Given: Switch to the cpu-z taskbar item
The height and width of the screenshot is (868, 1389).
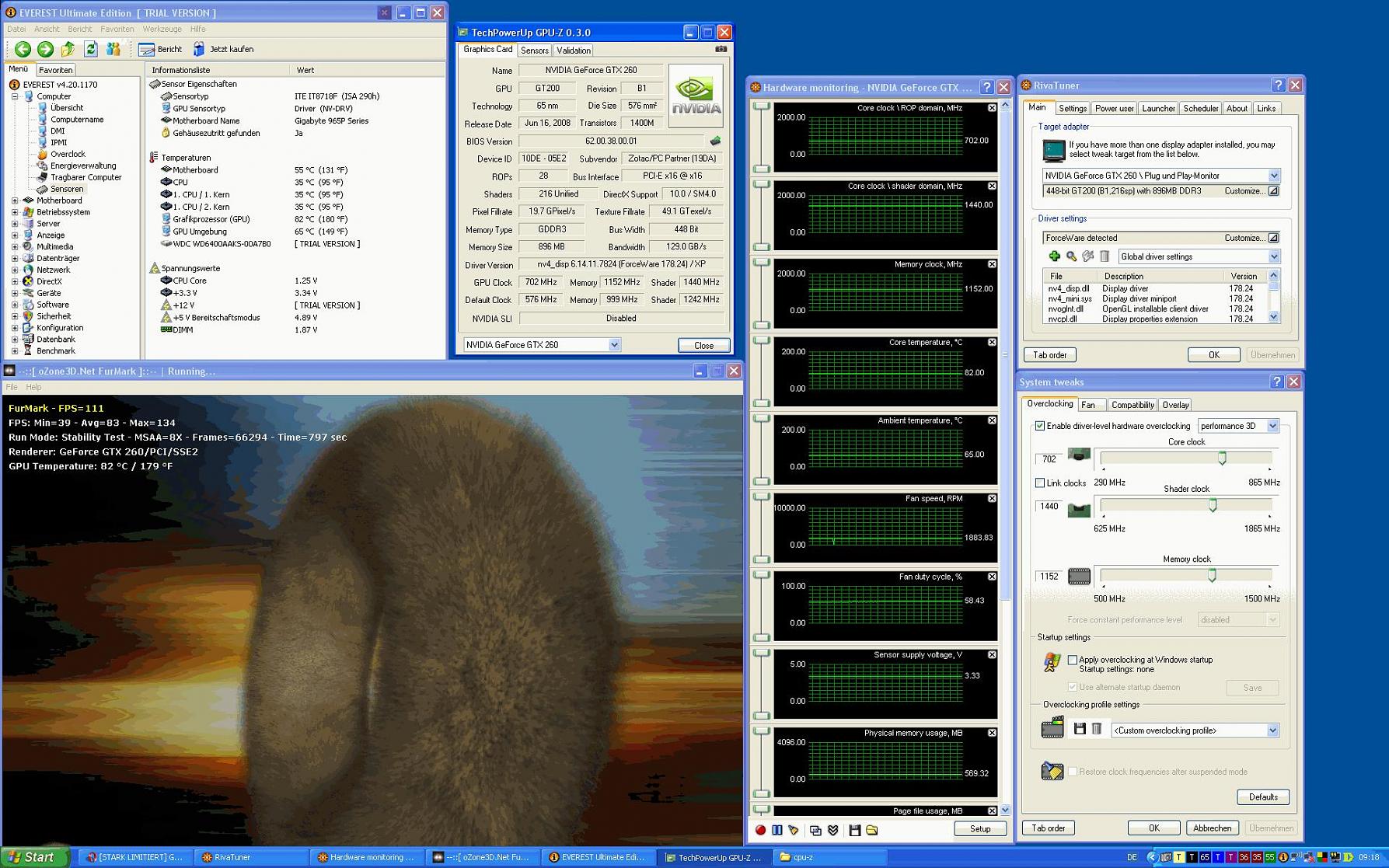Looking at the screenshot, I should (829, 857).
